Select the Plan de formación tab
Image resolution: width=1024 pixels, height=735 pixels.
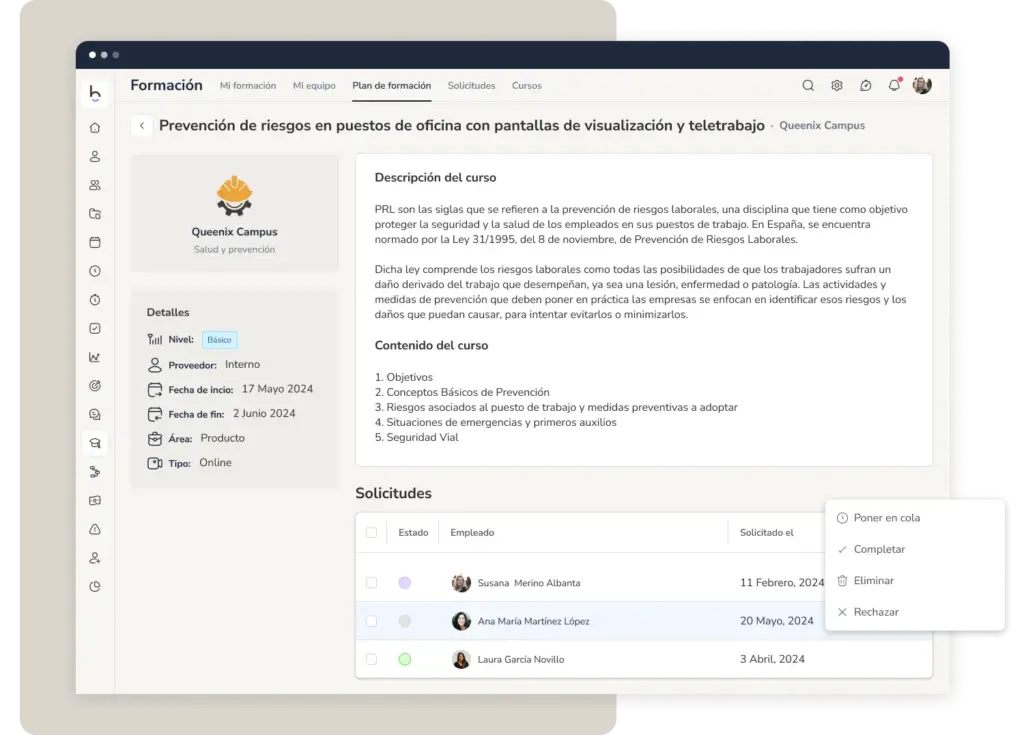[392, 86]
